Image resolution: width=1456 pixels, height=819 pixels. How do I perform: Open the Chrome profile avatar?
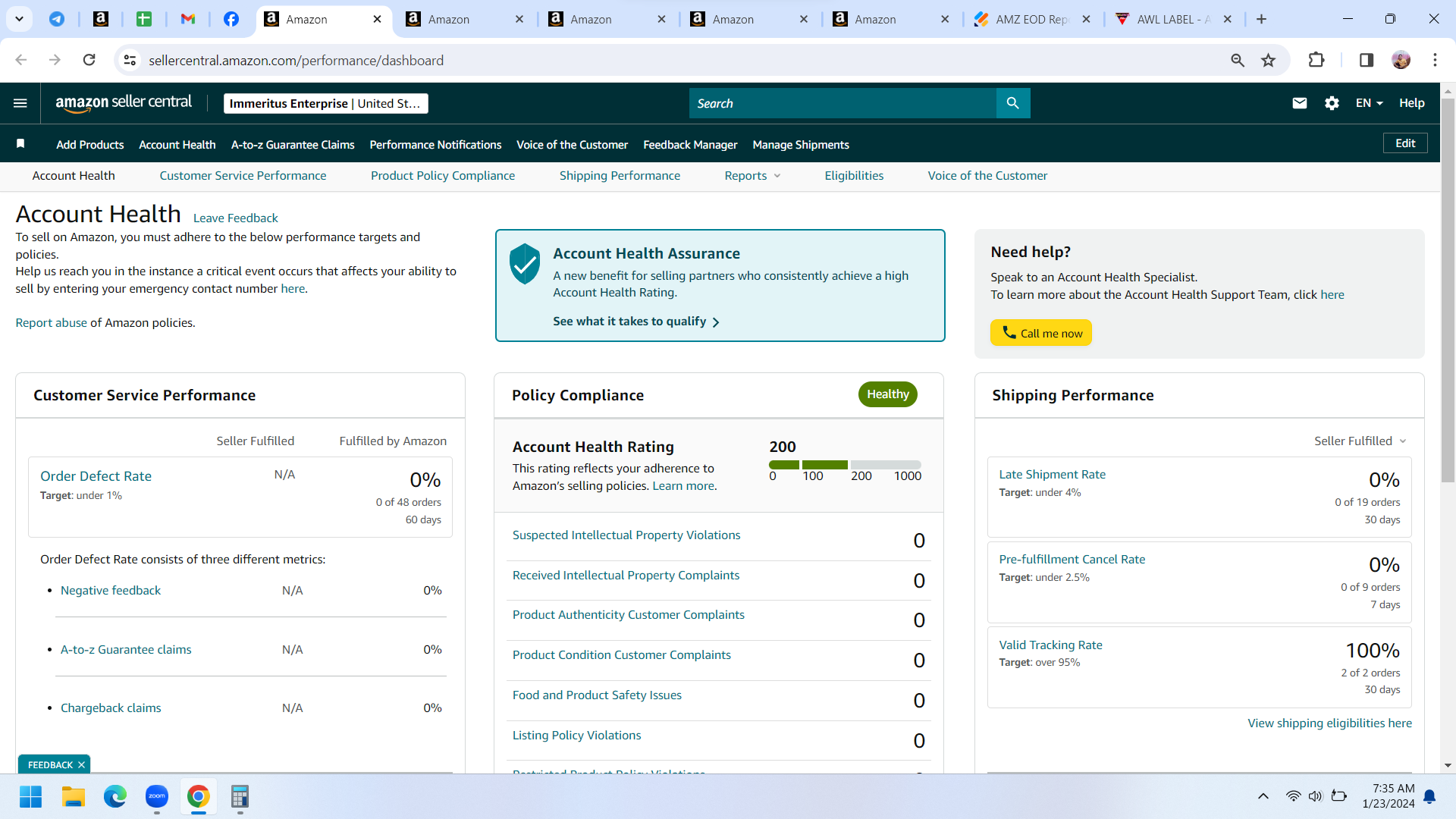(1401, 60)
